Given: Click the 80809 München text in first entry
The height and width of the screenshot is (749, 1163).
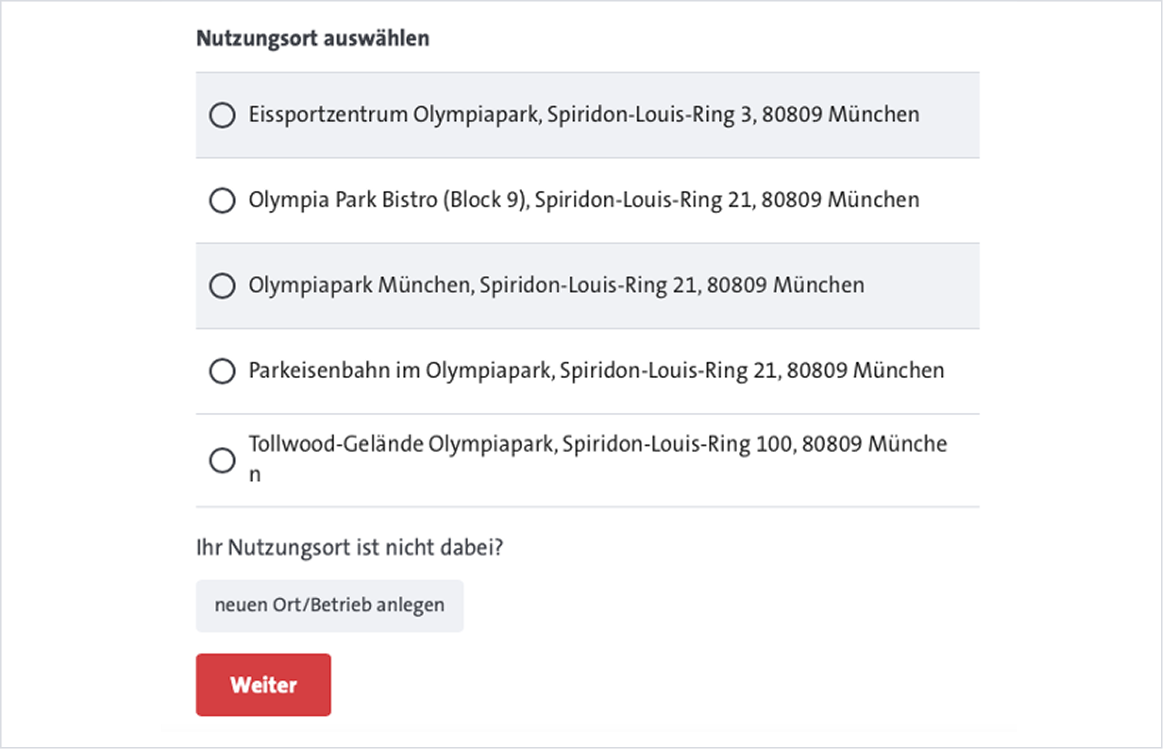Looking at the screenshot, I should 842,115.
